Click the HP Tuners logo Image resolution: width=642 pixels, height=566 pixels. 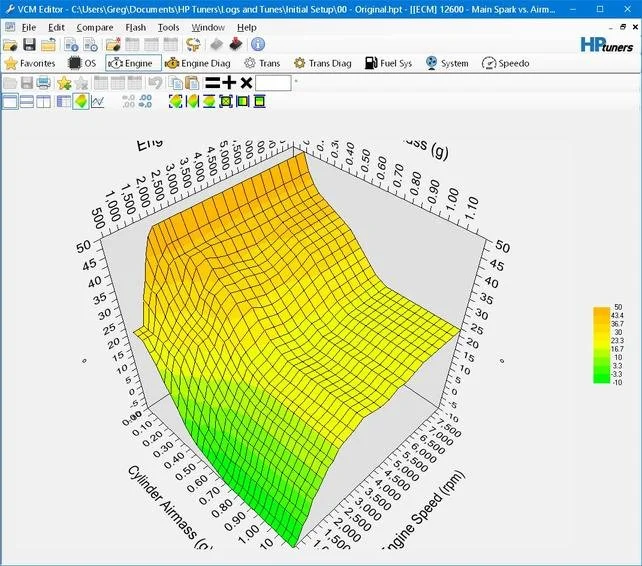pos(607,45)
